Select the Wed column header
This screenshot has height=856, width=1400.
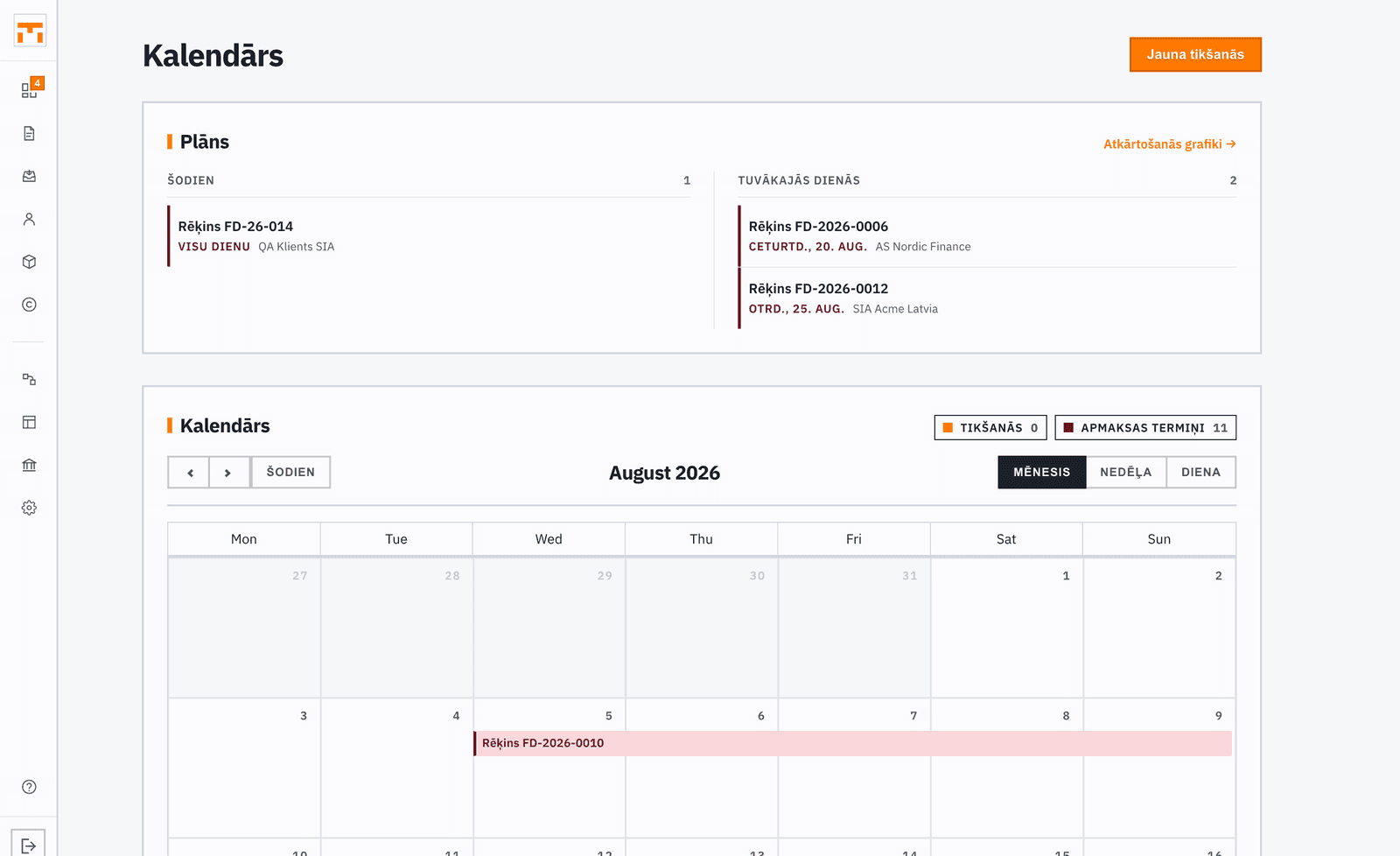pyautogui.click(x=549, y=539)
